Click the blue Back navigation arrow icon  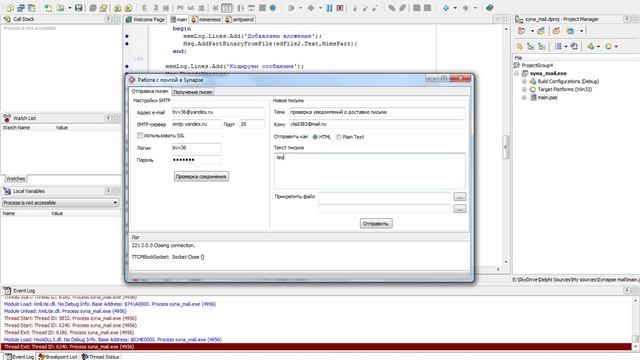446,8
